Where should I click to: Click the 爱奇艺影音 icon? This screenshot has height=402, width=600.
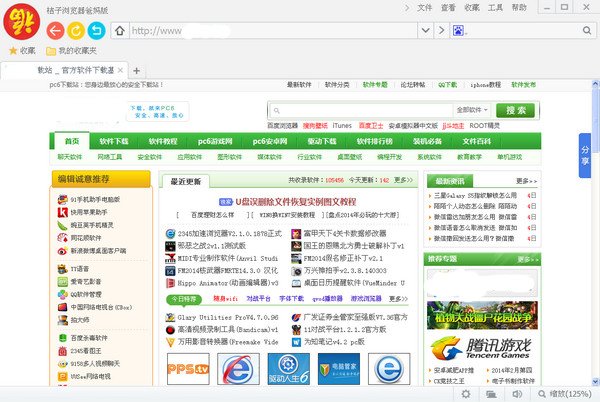pyautogui.click(x=62, y=282)
